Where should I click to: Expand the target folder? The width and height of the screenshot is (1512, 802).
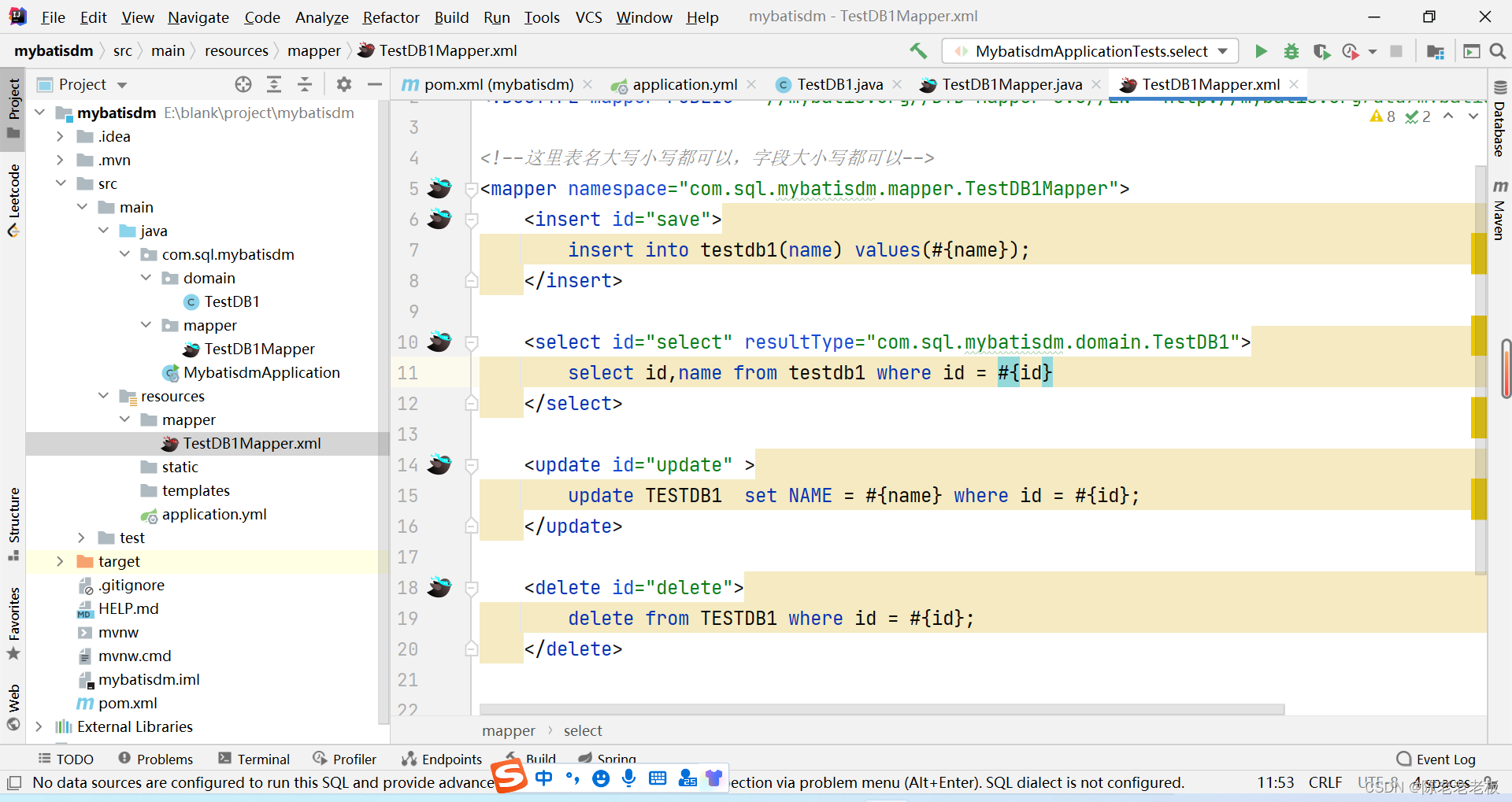pos(60,561)
